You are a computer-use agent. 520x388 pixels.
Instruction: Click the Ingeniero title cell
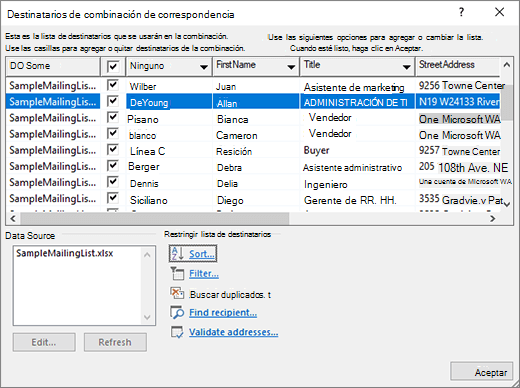pyautogui.click(x=357, y=184)
